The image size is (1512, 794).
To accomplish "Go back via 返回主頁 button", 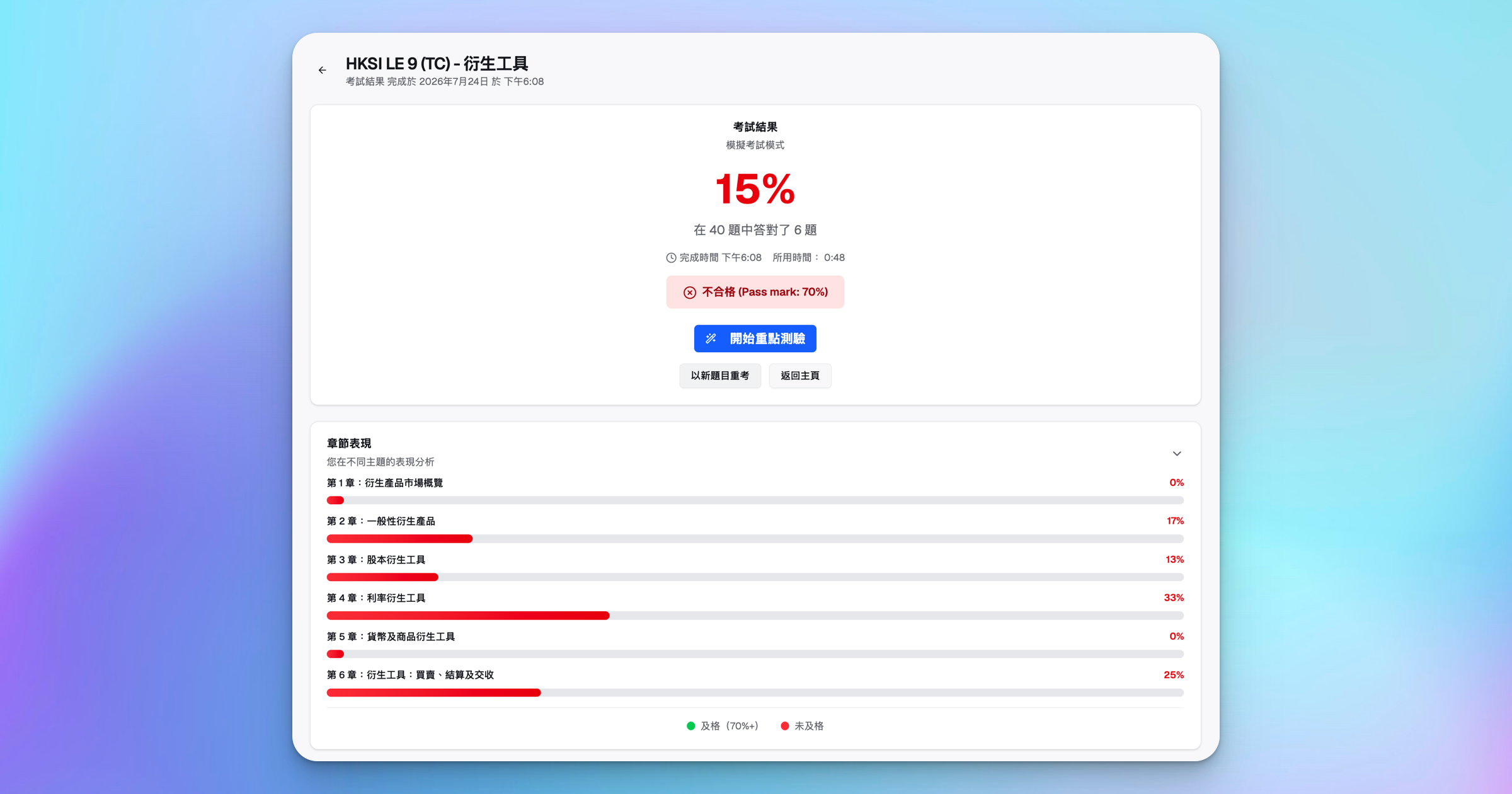I will (800, 376).
